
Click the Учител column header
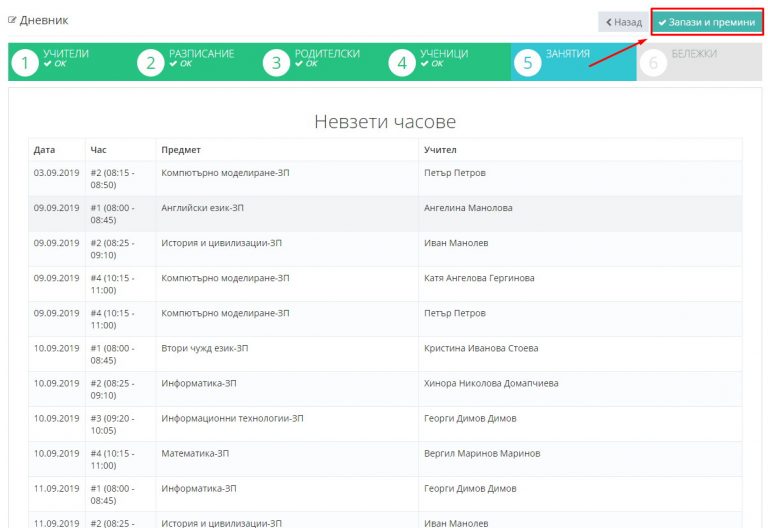tap(440, 150)
